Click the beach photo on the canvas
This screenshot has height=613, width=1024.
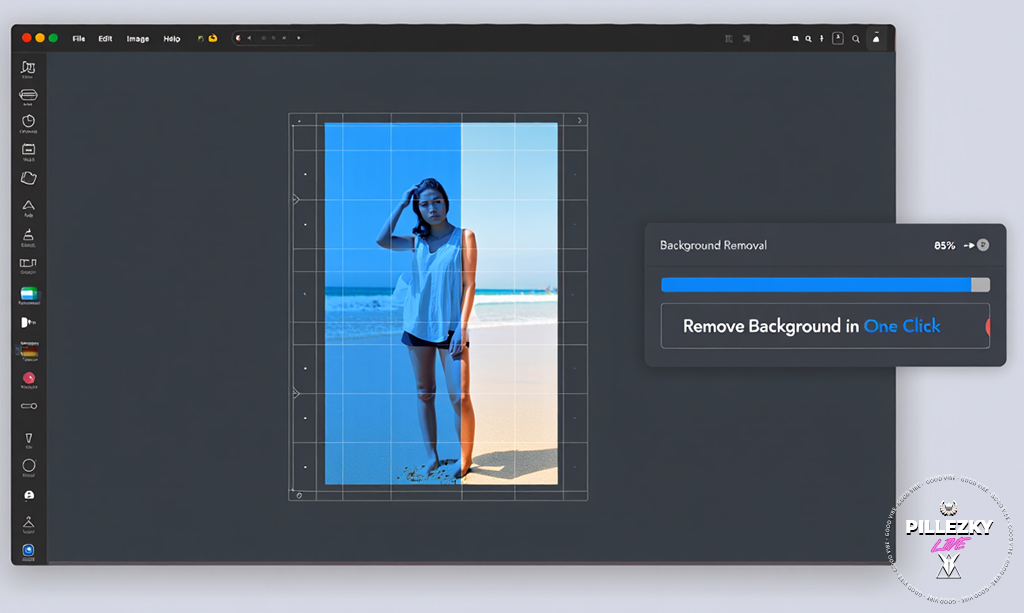(441, 303)
